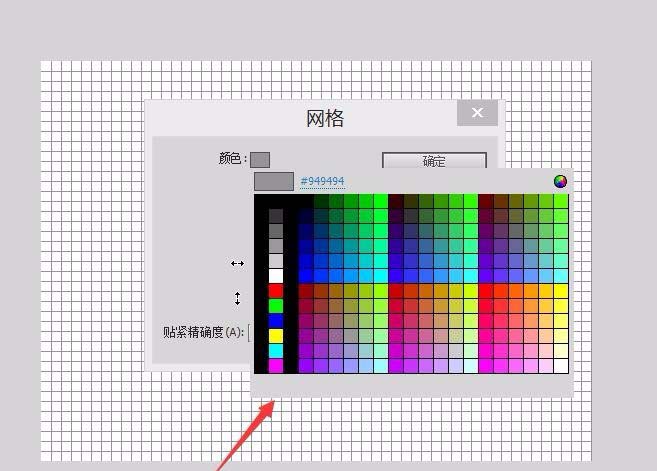Open the 贴紧精确度 (A) dropdown field

[250, 333]
